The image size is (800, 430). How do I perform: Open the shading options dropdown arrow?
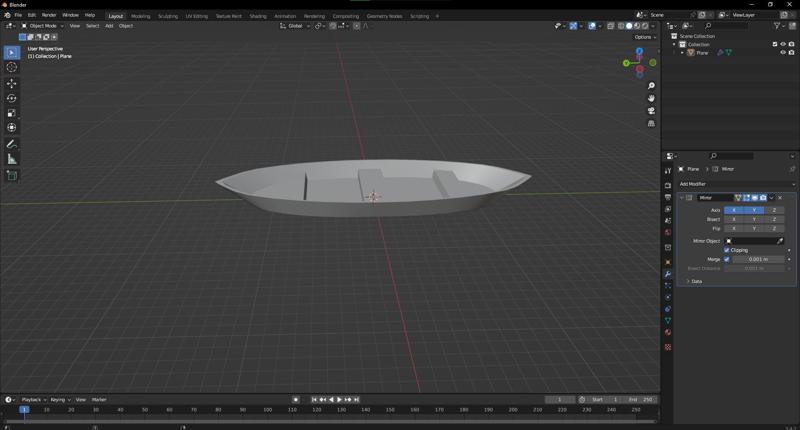click(653, 26)
